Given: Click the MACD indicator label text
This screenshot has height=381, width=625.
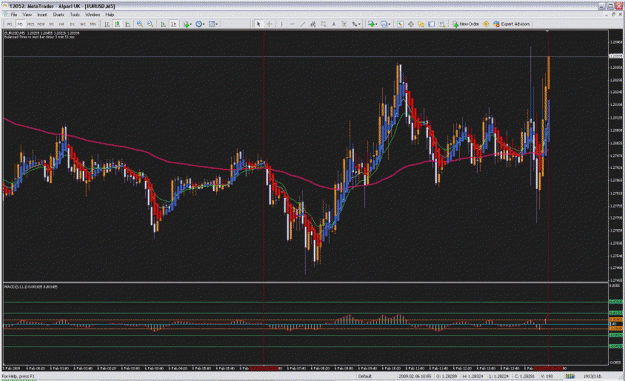Looking at the screenshot, I should pos(31,287).
